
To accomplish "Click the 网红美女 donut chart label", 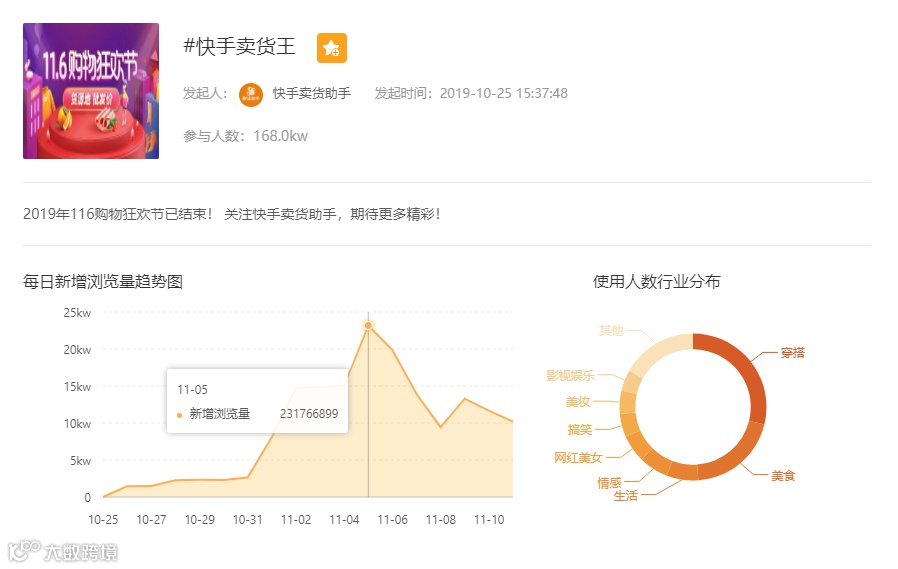I will click(578, 457).
